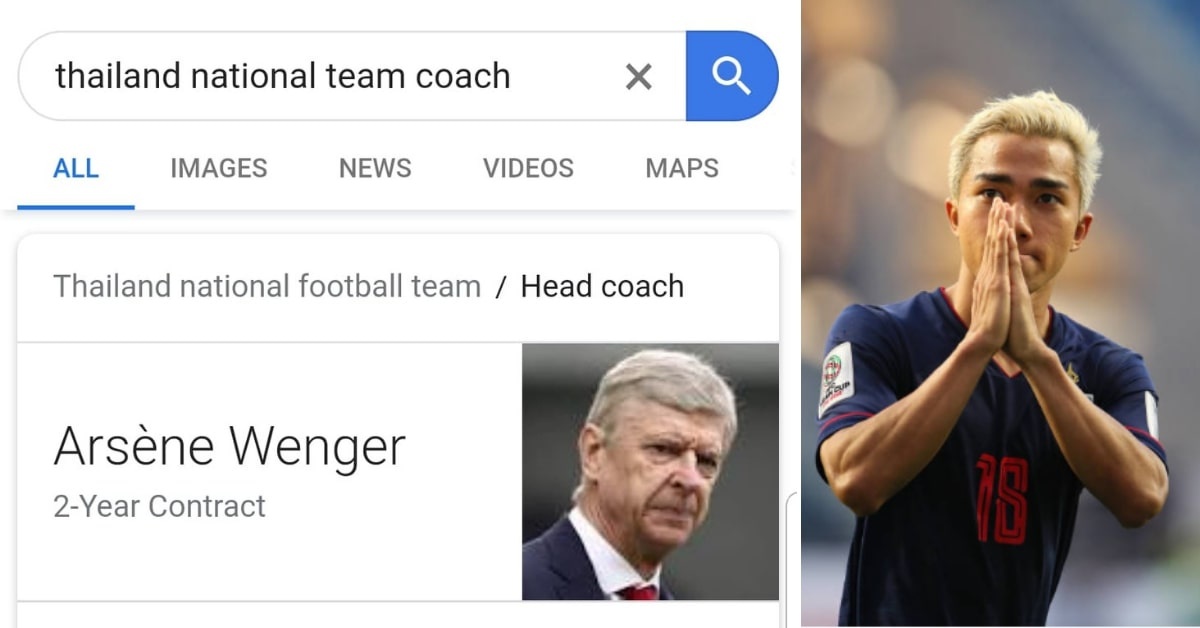The height and width of the screenshot is (628, 1200).
Task: Open the Arsène Wenger result link
Action: point(230,446)
